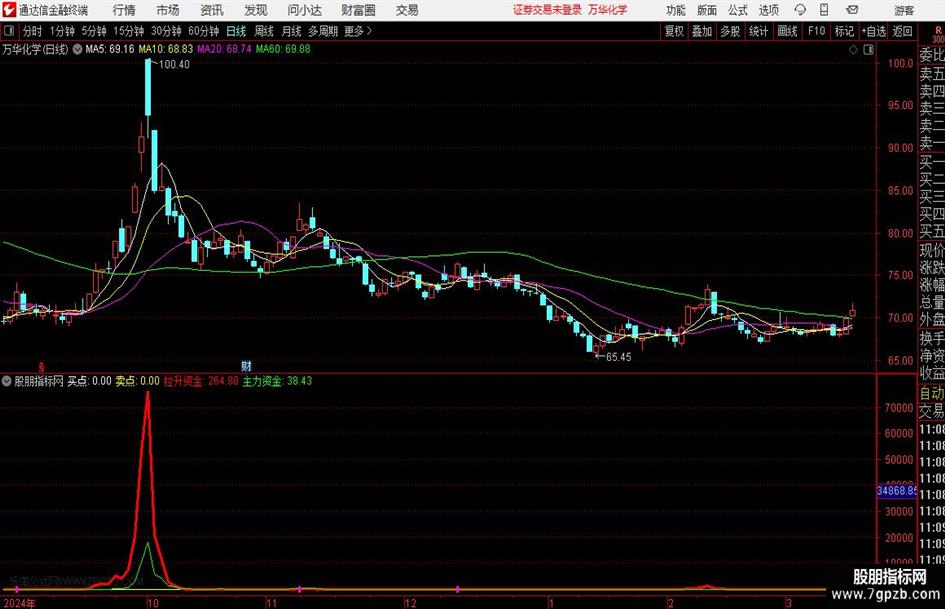
Task: Open the 资讯 menu
Action: (212, 10)
